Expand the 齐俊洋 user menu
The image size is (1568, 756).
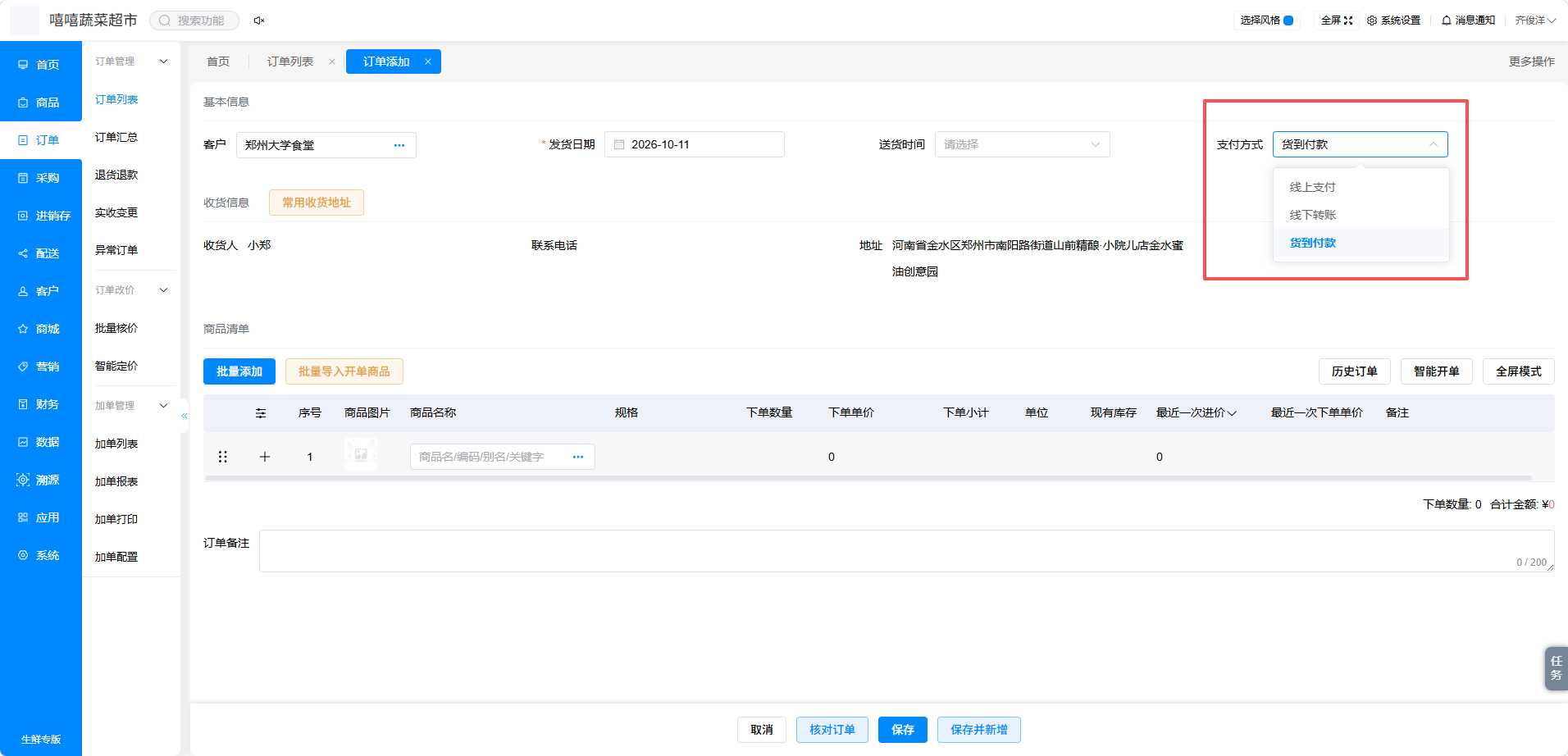pos(1535,20)
